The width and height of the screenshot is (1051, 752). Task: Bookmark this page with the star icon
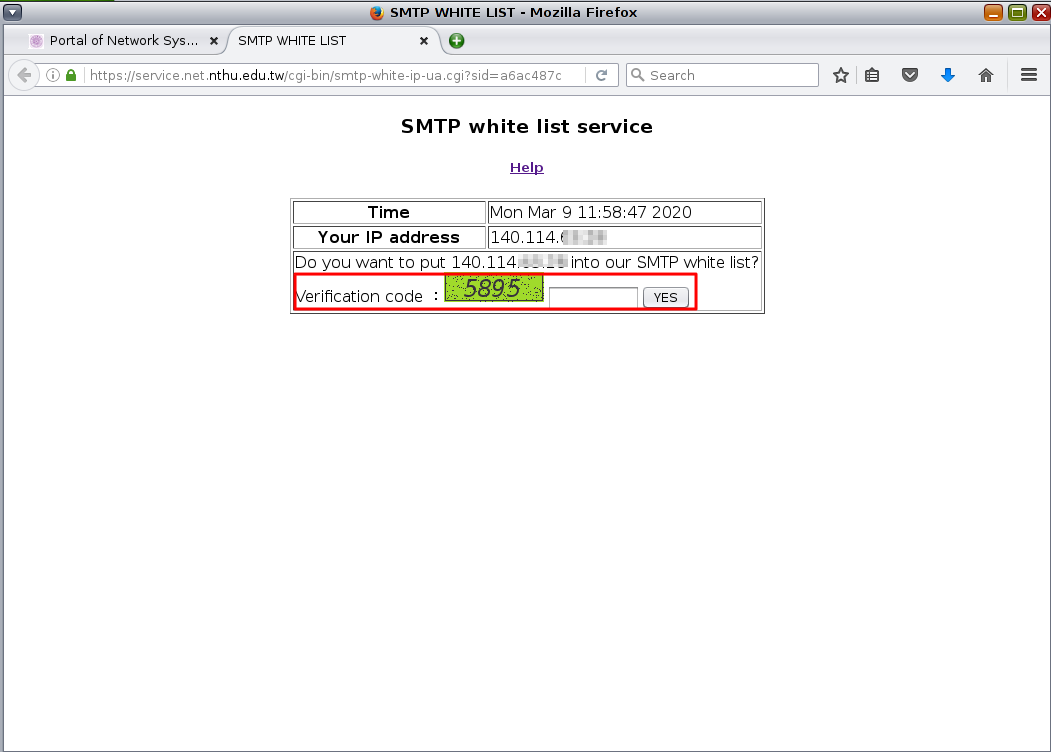(x=841, y=75)
